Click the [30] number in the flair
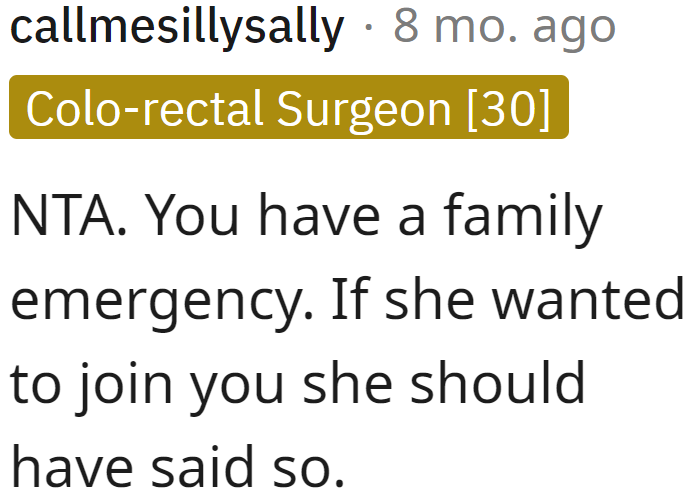 [509, 108]
